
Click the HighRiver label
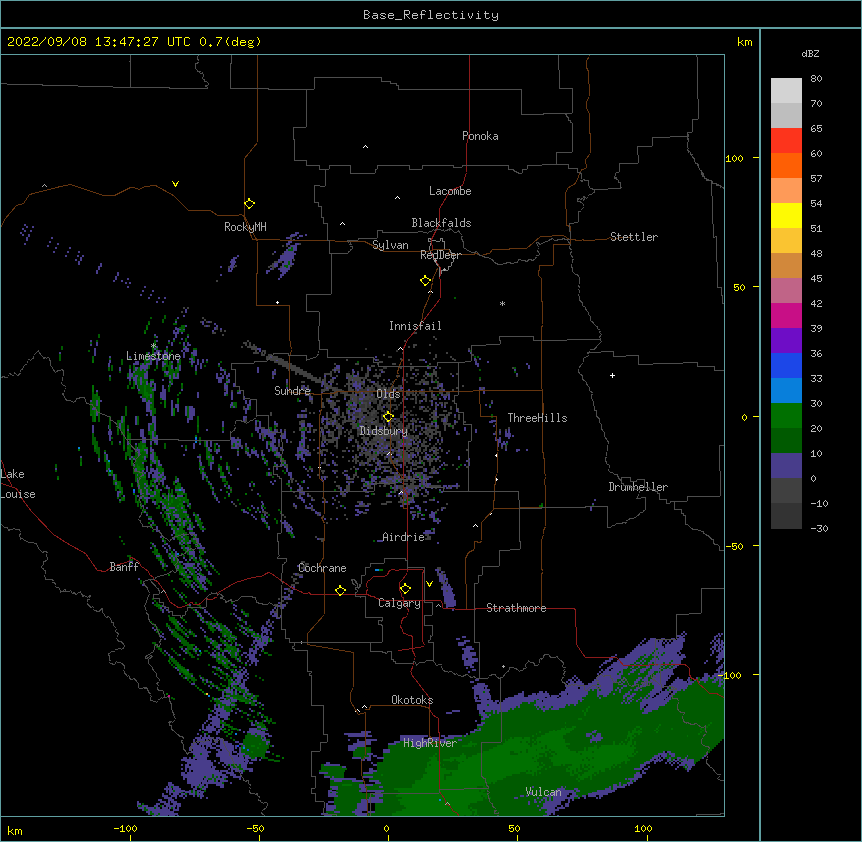[430, 743]
